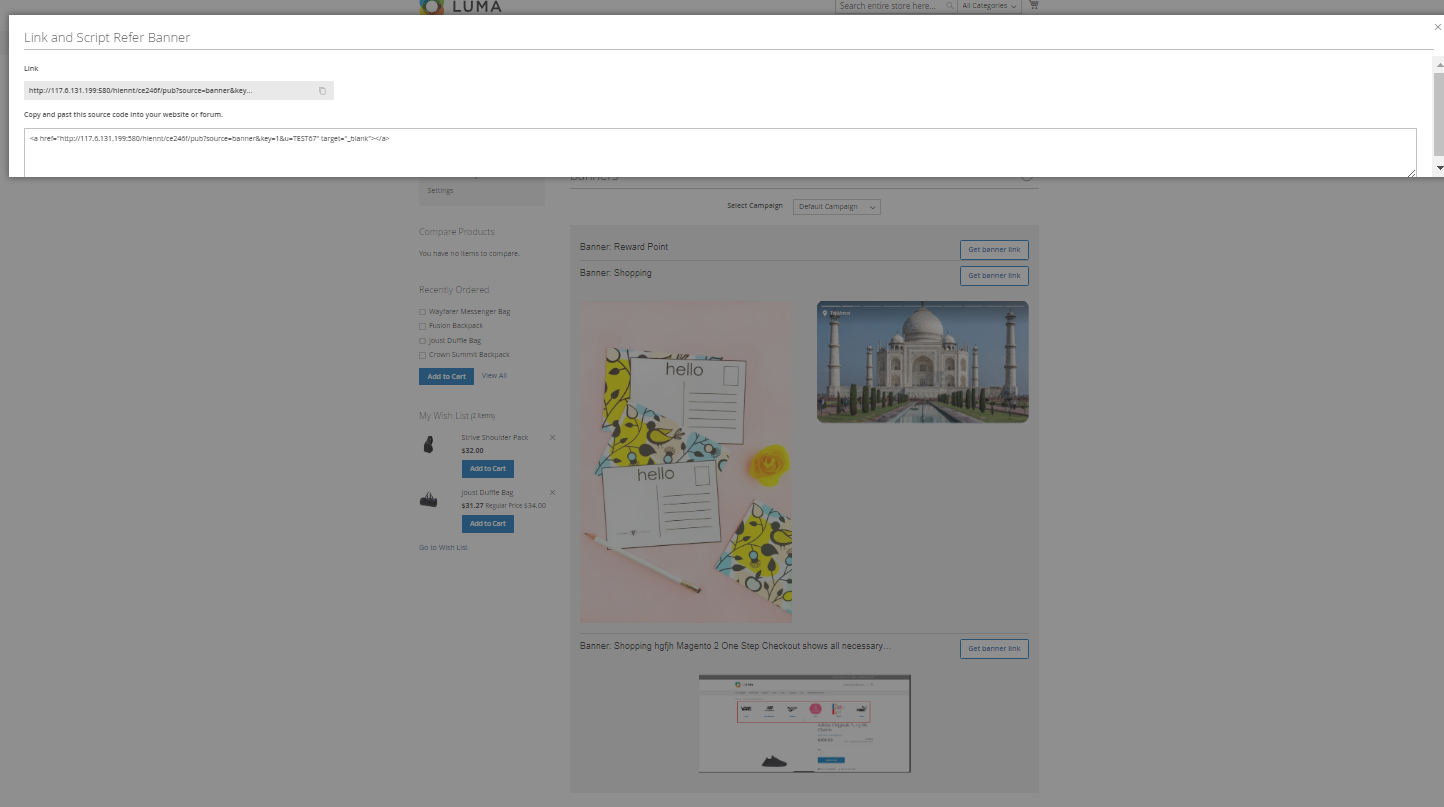The image size is (1444, 807).
Task: Expand the All Categories search dropdown
Action: coord(989,6)
